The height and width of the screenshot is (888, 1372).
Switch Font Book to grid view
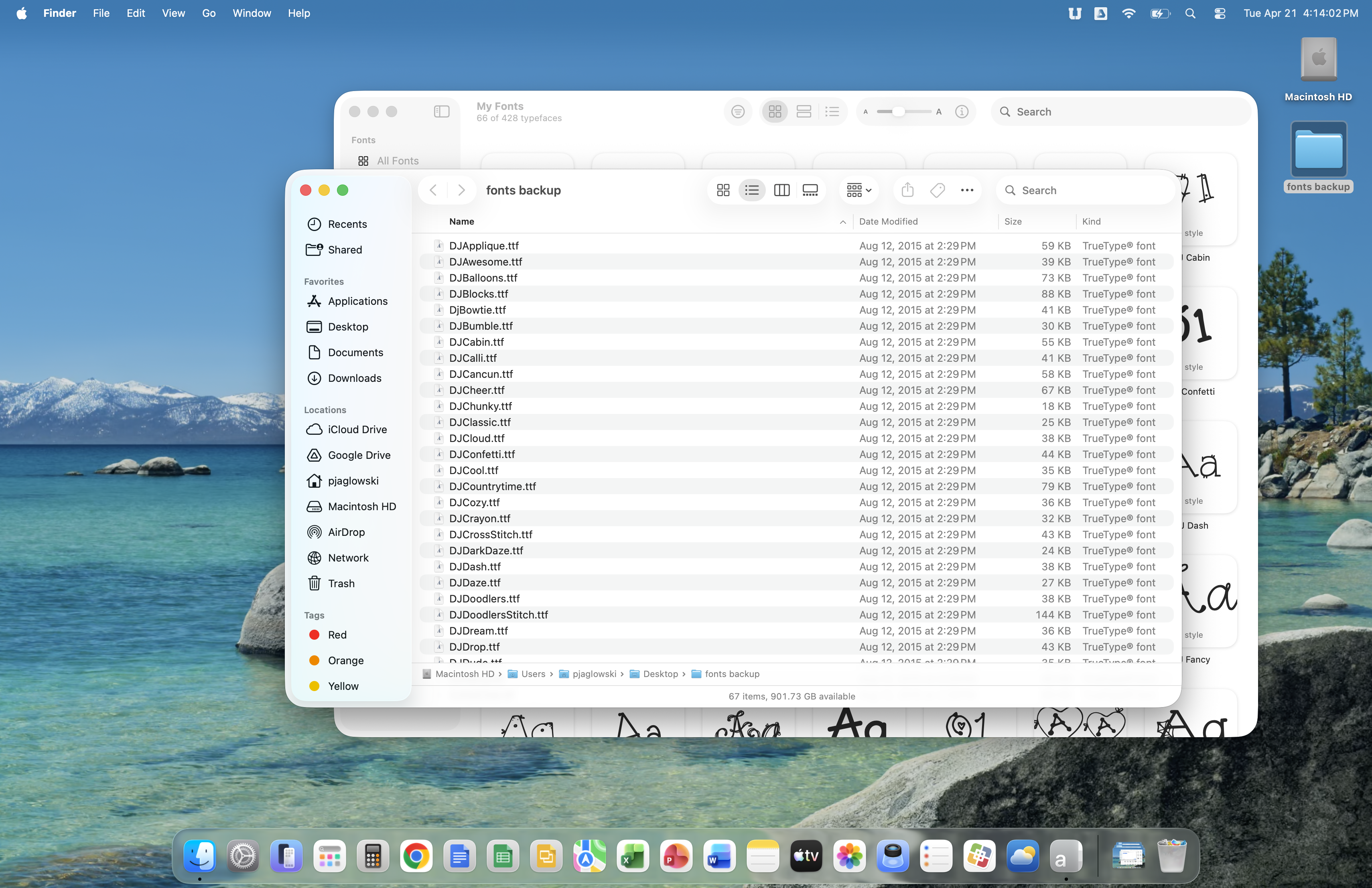pos(775,111)
